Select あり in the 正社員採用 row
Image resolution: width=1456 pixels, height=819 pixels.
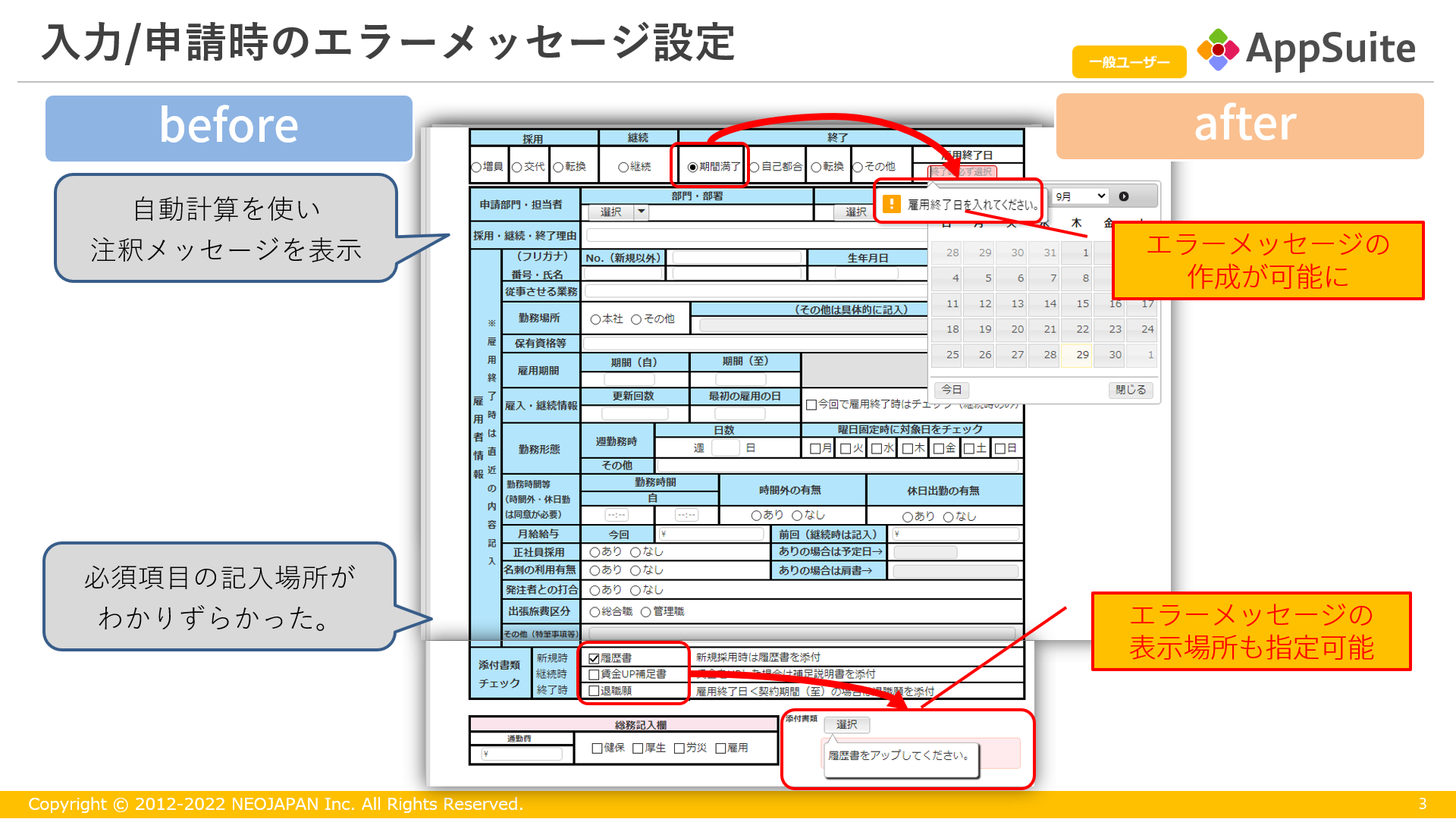point(595,552)
